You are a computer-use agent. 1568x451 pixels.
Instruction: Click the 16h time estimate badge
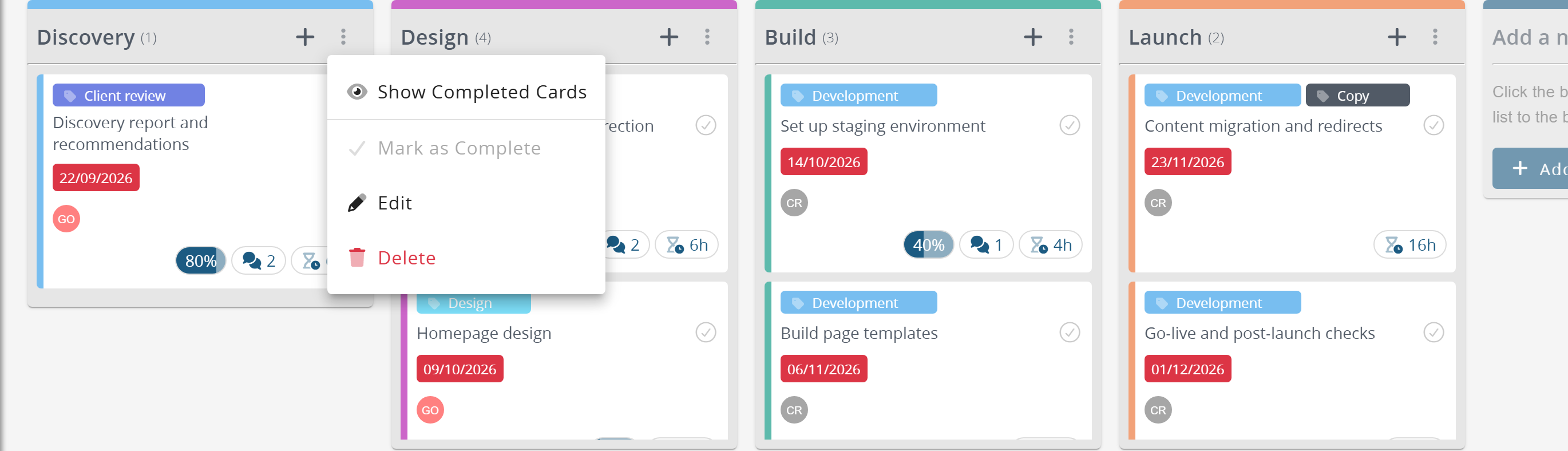[x=1409, y=244]
